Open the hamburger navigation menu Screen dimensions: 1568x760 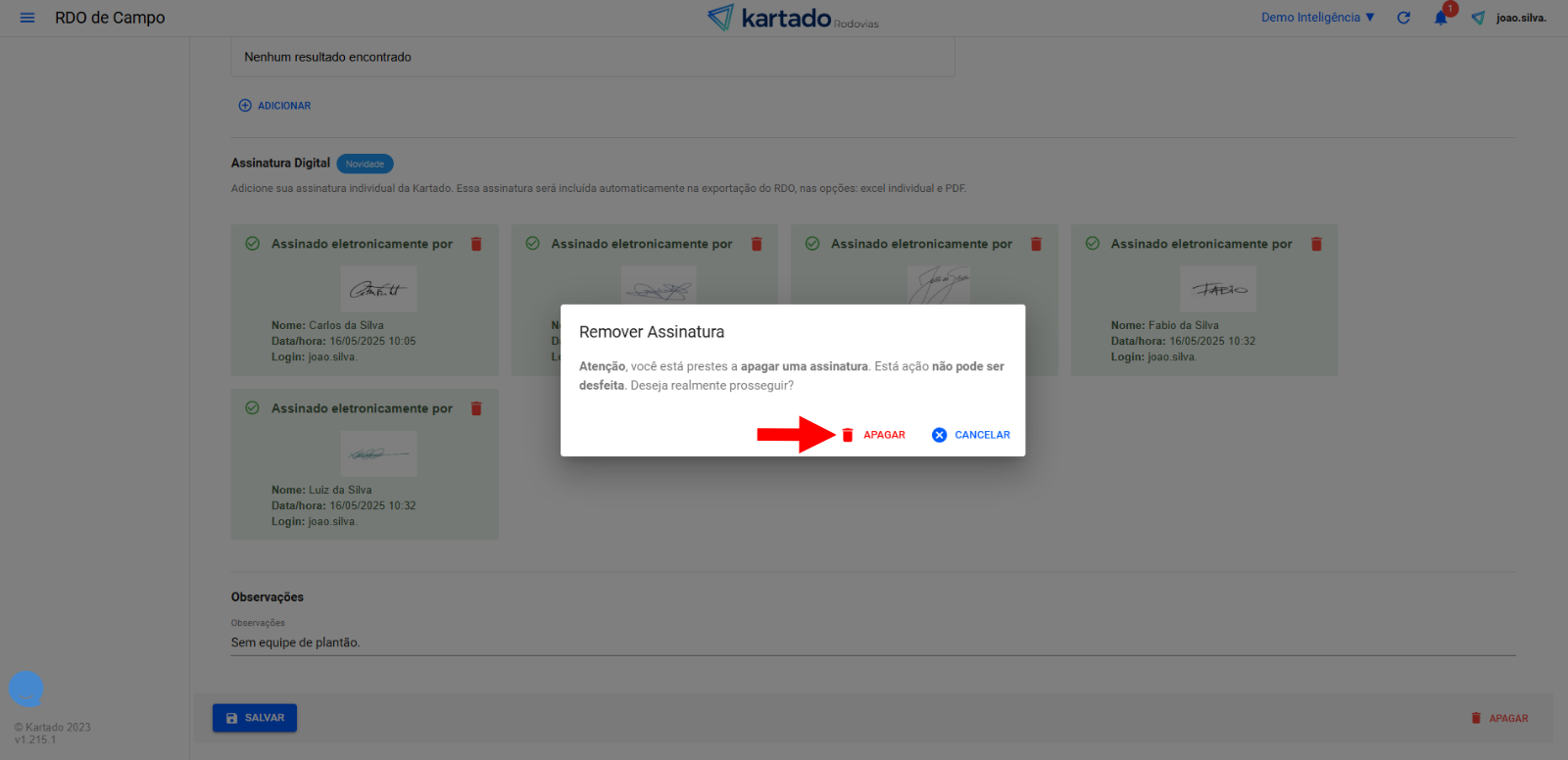pyautogui.click(x=27, y=18)
